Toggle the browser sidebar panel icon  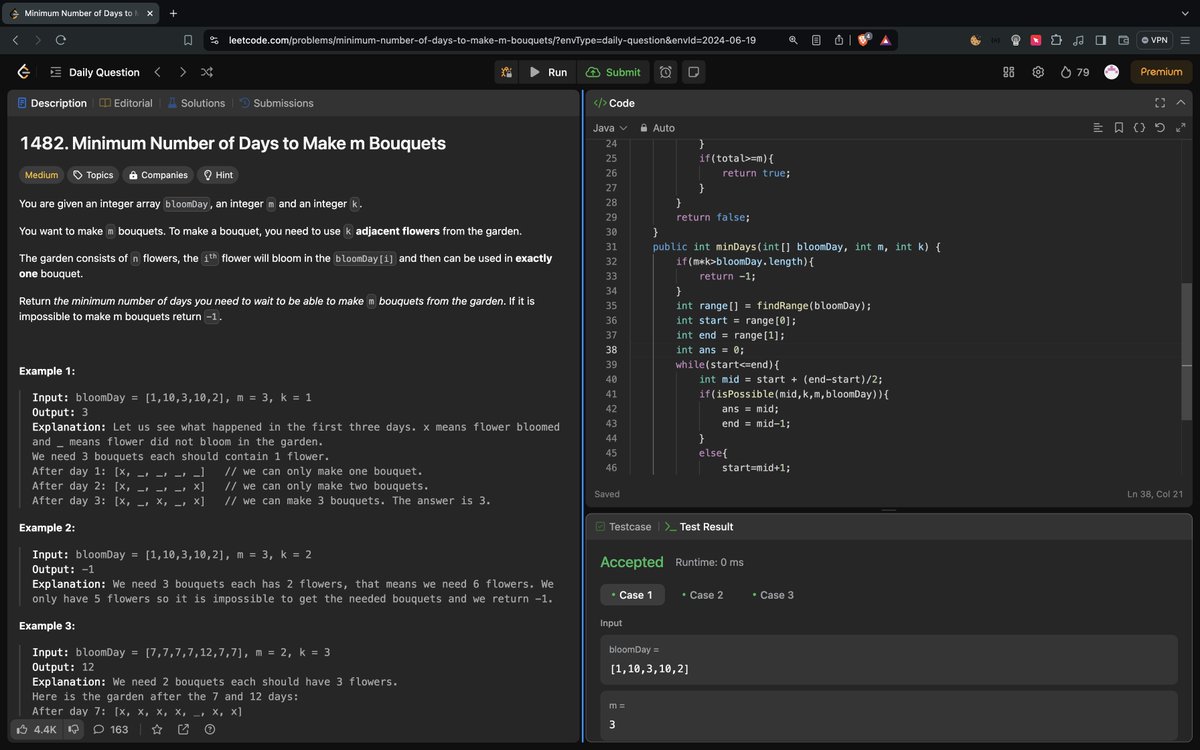click(1101, 40)
